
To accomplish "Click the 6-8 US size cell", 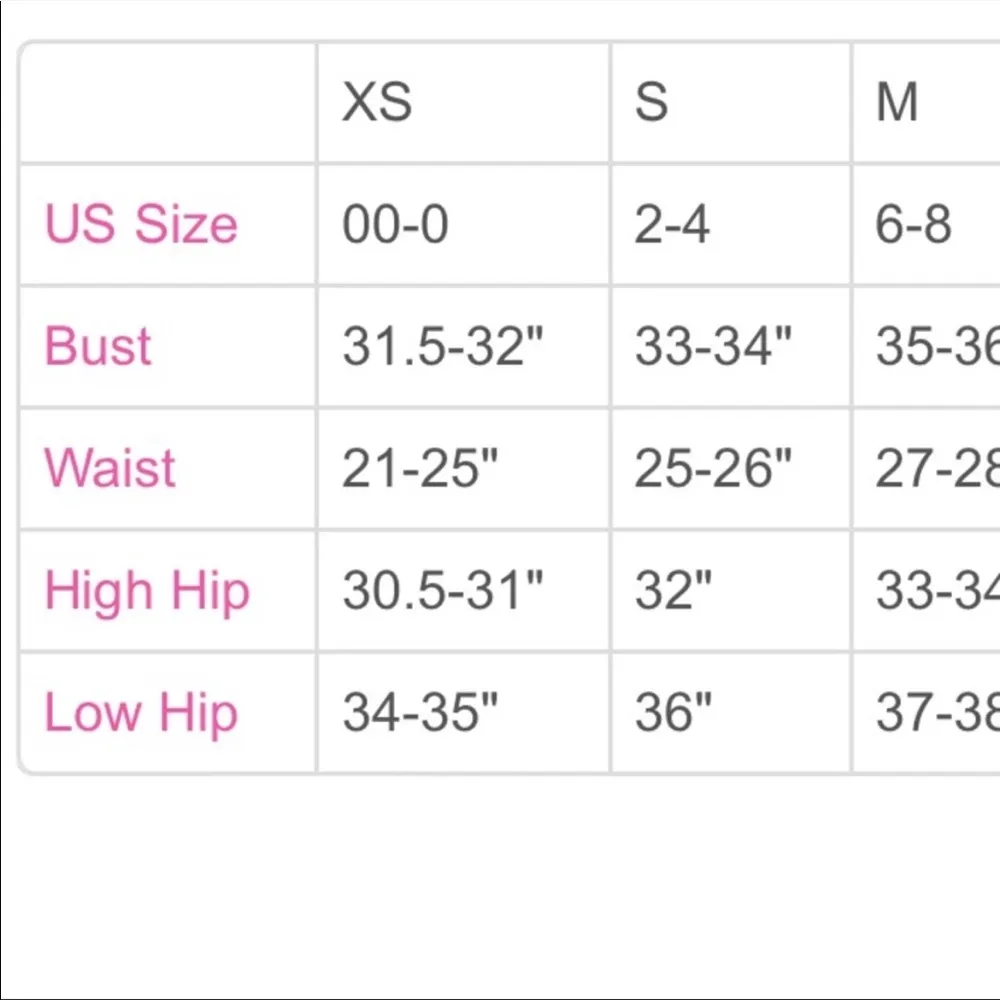I will (x=913, y=224).
